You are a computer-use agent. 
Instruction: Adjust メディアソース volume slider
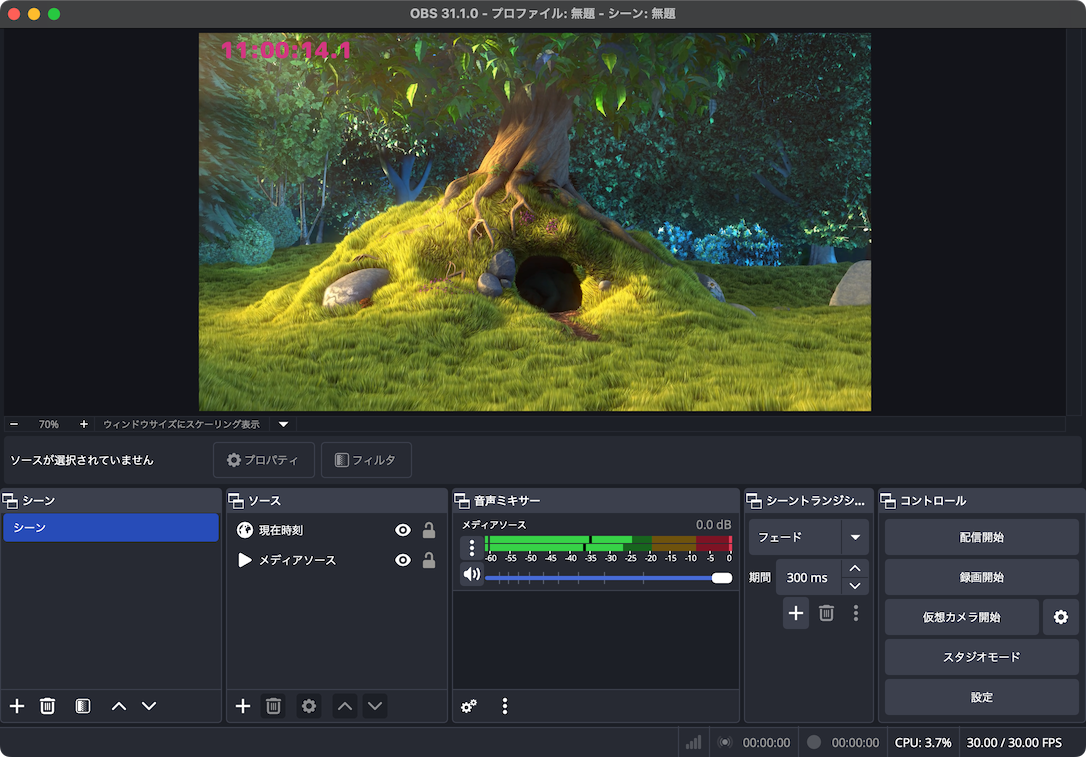(x=609, y=578)
